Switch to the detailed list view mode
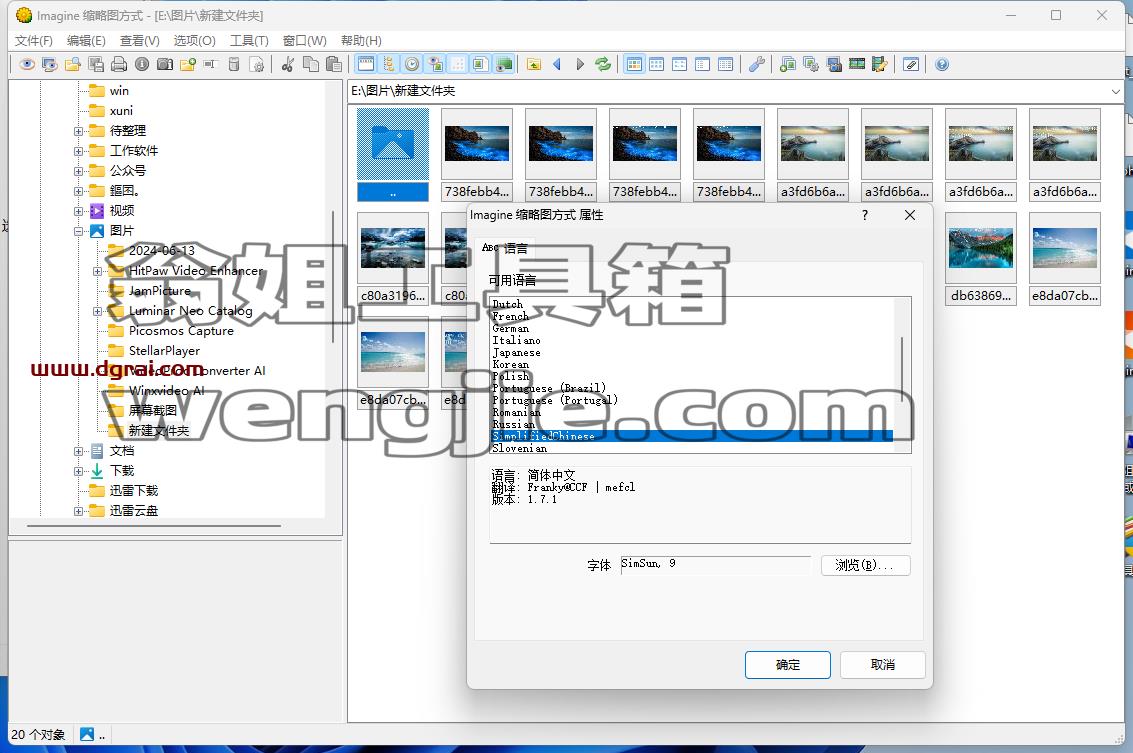1133x753 pixels. tap(725, 64)
